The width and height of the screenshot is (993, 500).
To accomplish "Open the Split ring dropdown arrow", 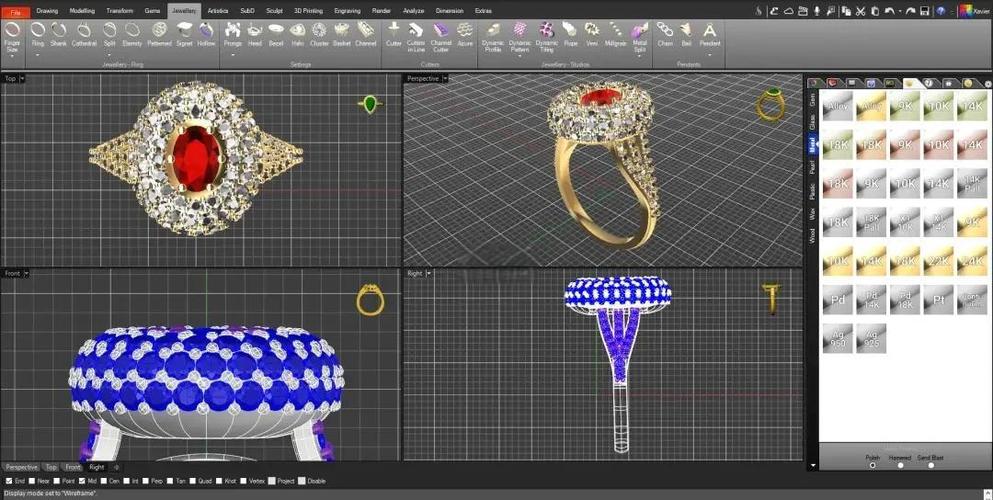I will (x=109, y=55).
